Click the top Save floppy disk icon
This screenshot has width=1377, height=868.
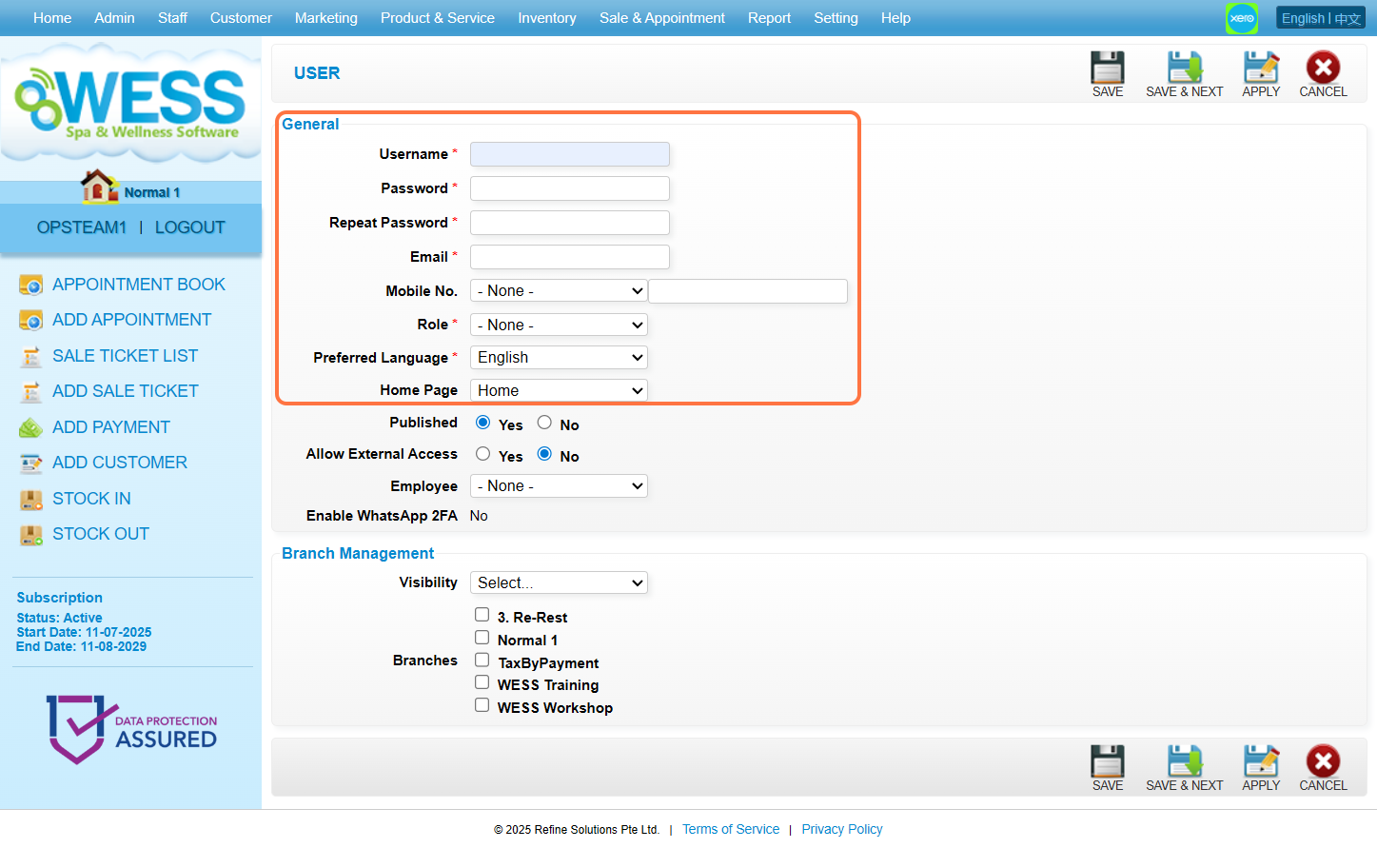1107,68
